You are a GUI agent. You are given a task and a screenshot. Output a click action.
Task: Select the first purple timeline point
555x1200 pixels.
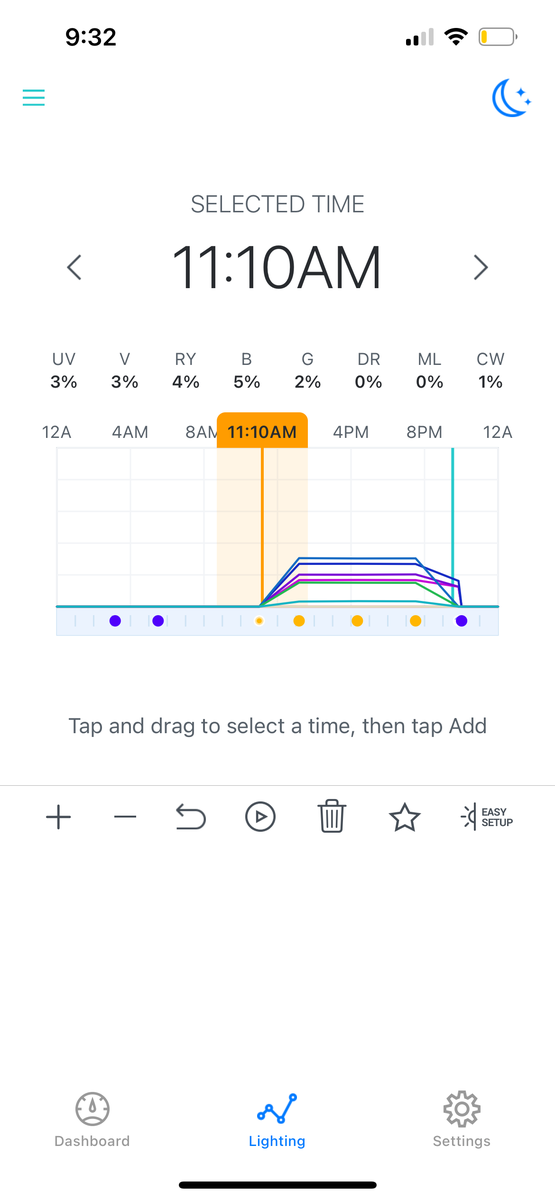click(115, 621)
